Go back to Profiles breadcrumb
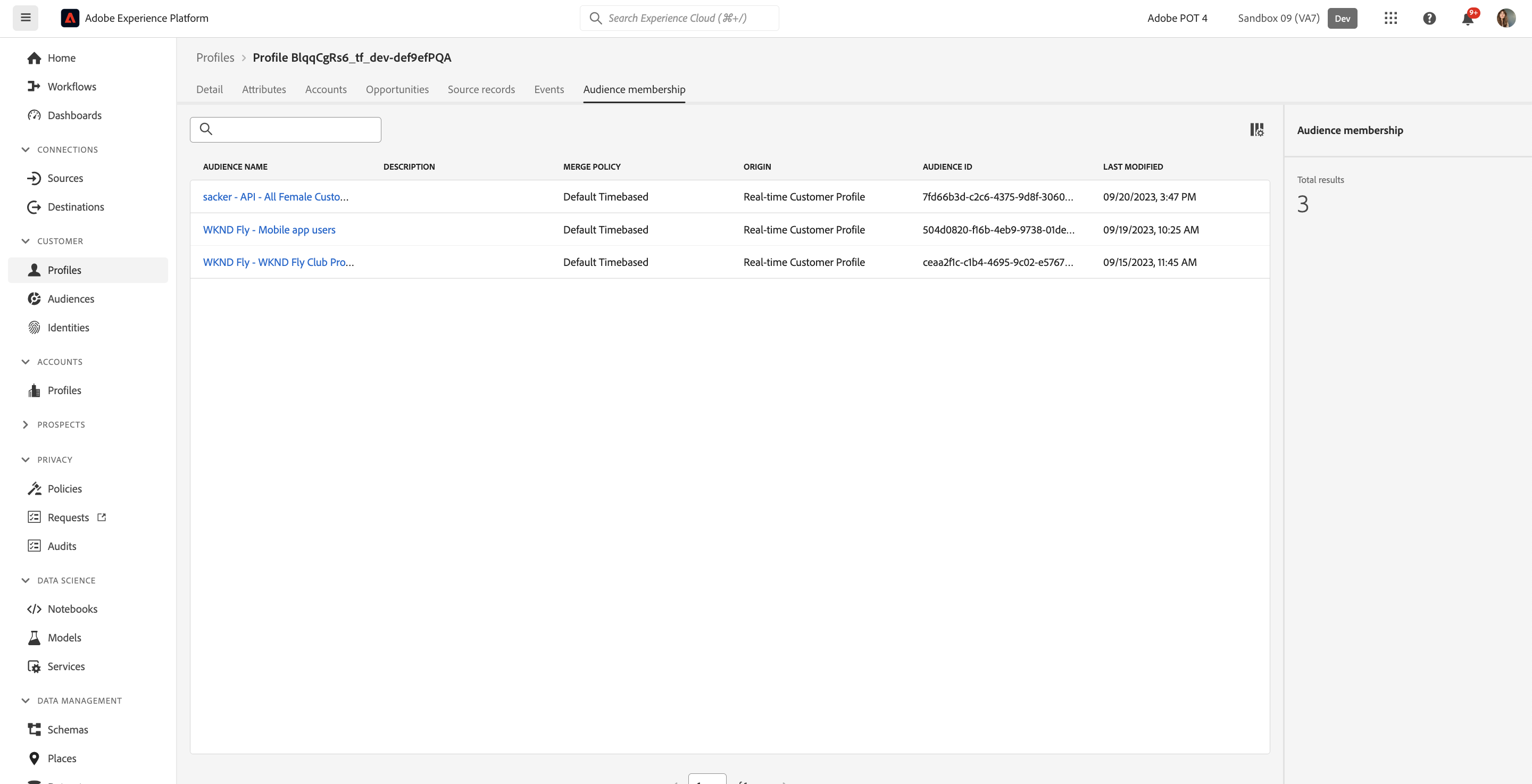Viewport: 1532px width, 784px height. click(215, 57)
